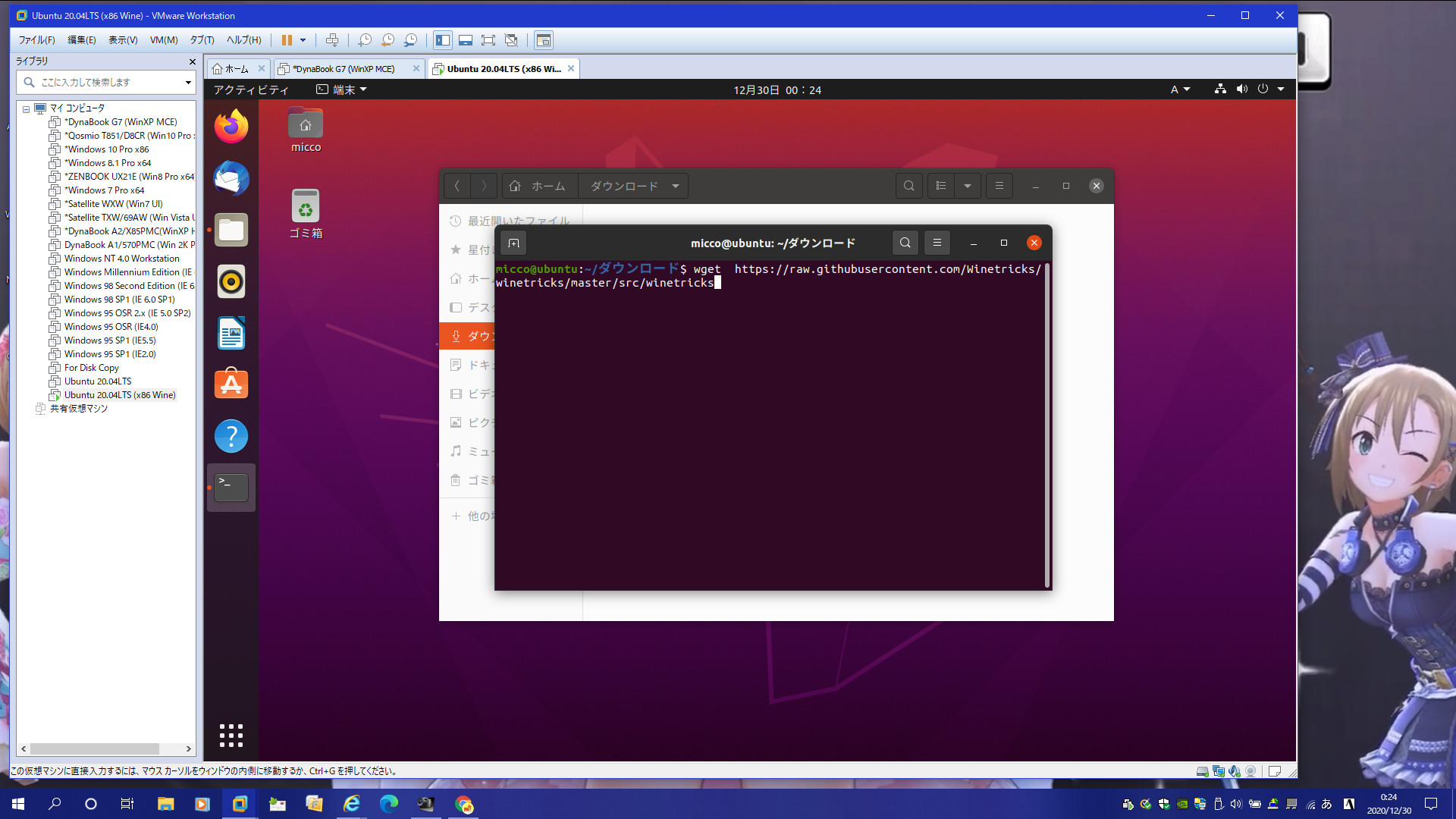Open the タブ(T) menu
This screenshot has width=1456, height=819.
coord(202,40)
